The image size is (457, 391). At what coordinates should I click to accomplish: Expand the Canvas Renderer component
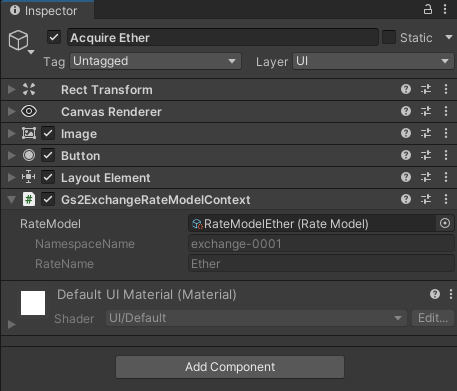11,111
